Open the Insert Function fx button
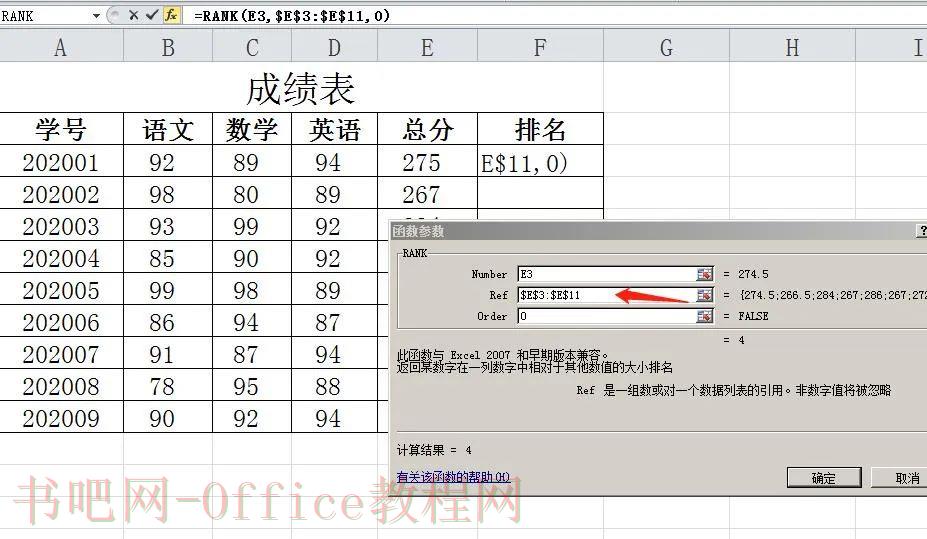Image resolution: width=927 pixels, height=539 pixels. [x=171, y=15]
